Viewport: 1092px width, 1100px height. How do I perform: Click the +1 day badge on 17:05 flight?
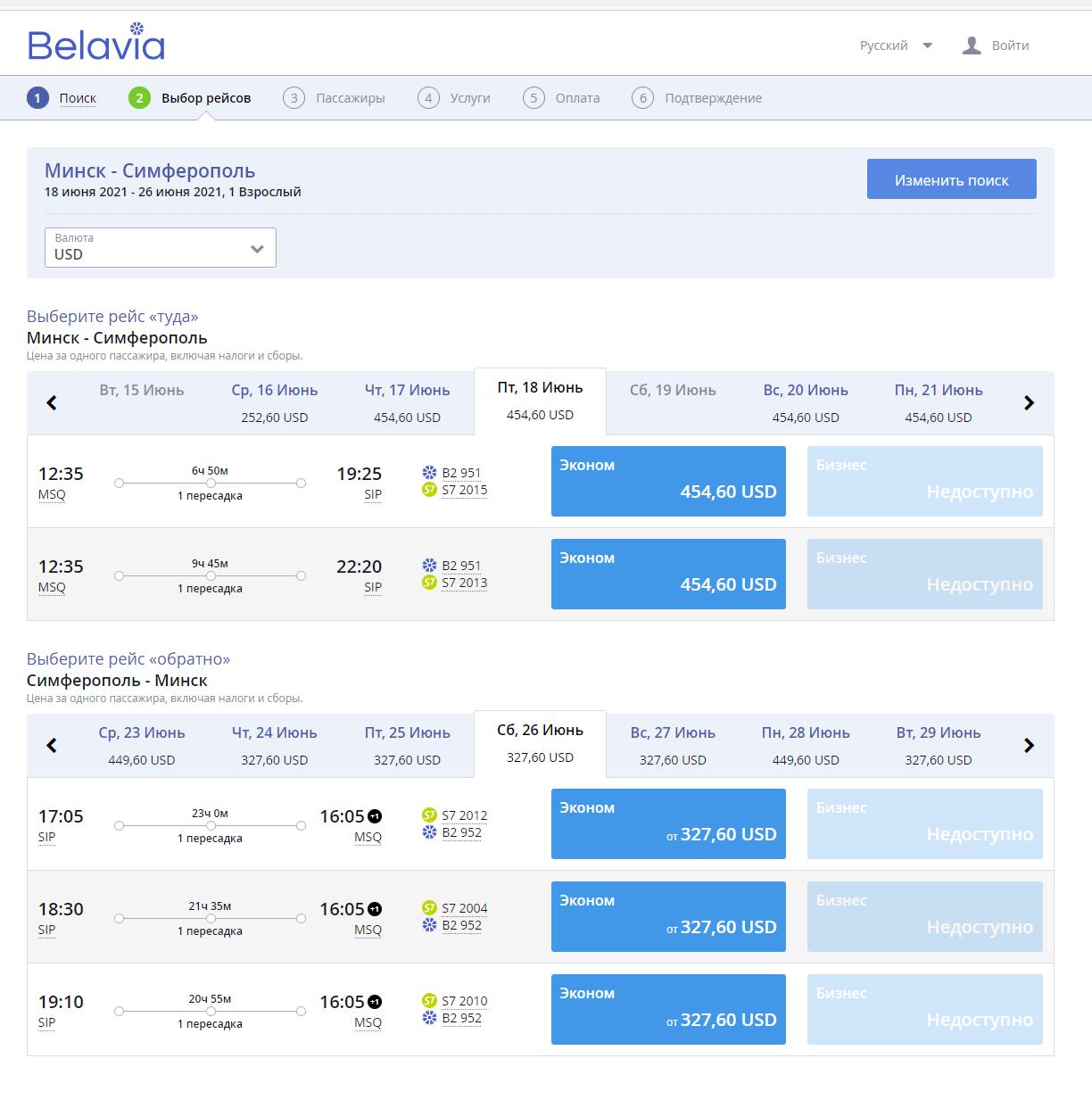[375, 816]
